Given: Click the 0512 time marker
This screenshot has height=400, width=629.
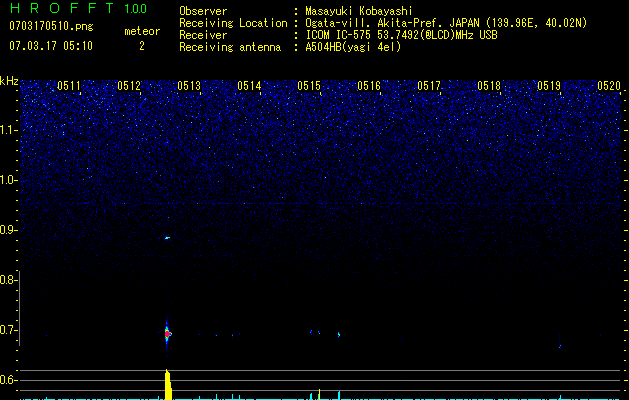Looking at the screenshot, I should coord(129,86).
